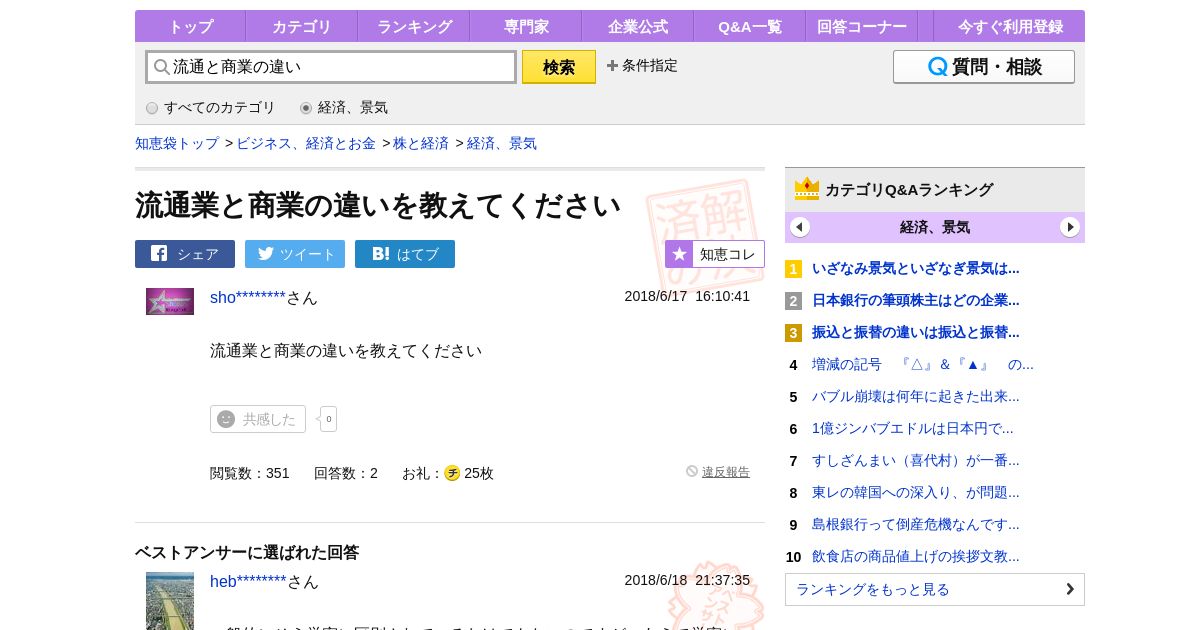Click ベストアンサーに選ばれた回答 heading

pyautogui.click(x=247, y=552)
